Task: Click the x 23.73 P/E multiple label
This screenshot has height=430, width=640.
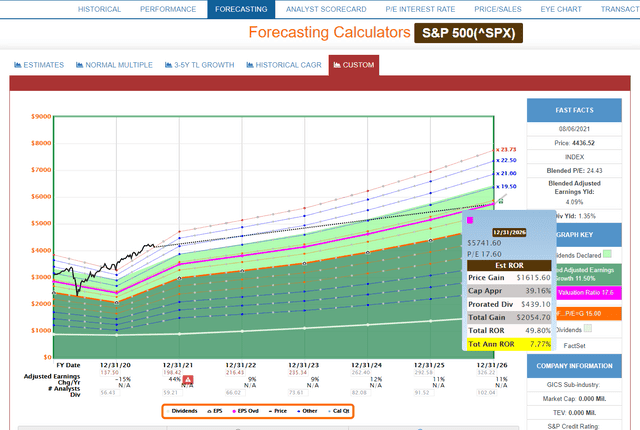Action: coord(506,150)
